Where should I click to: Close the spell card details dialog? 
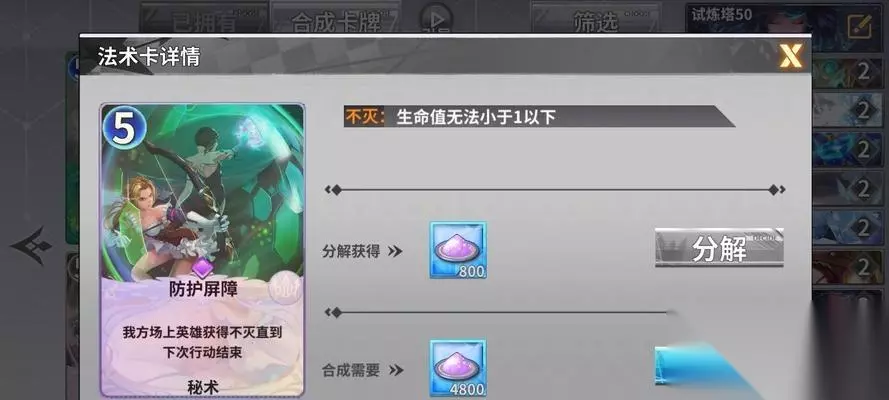[790, 56]
